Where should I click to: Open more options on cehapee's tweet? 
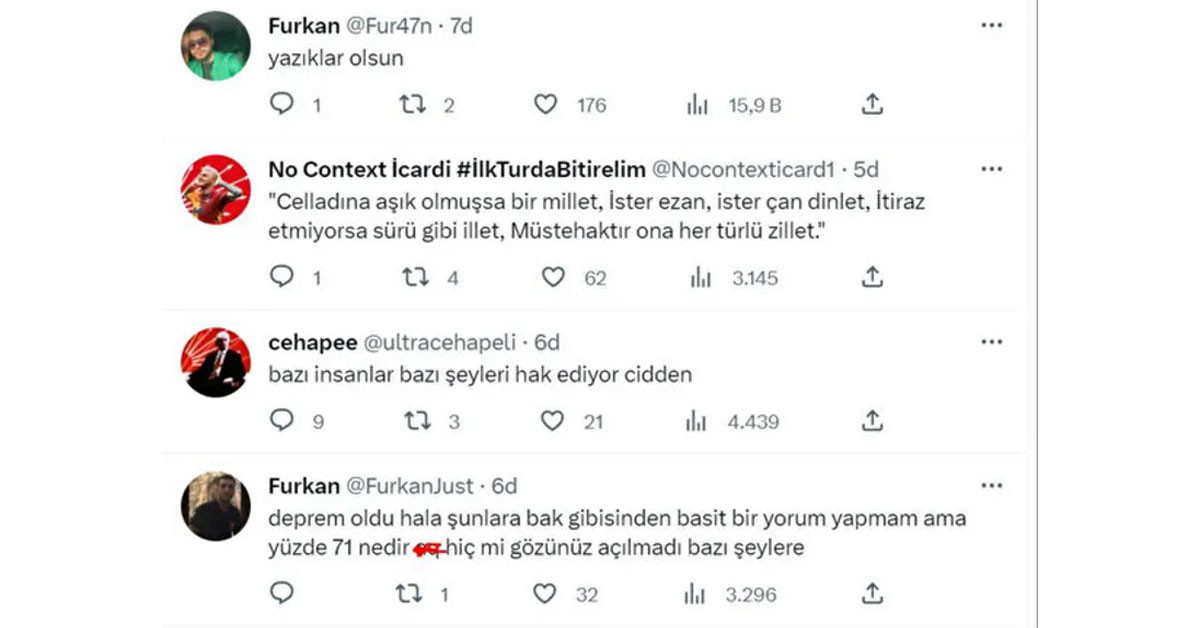point(991,342)
